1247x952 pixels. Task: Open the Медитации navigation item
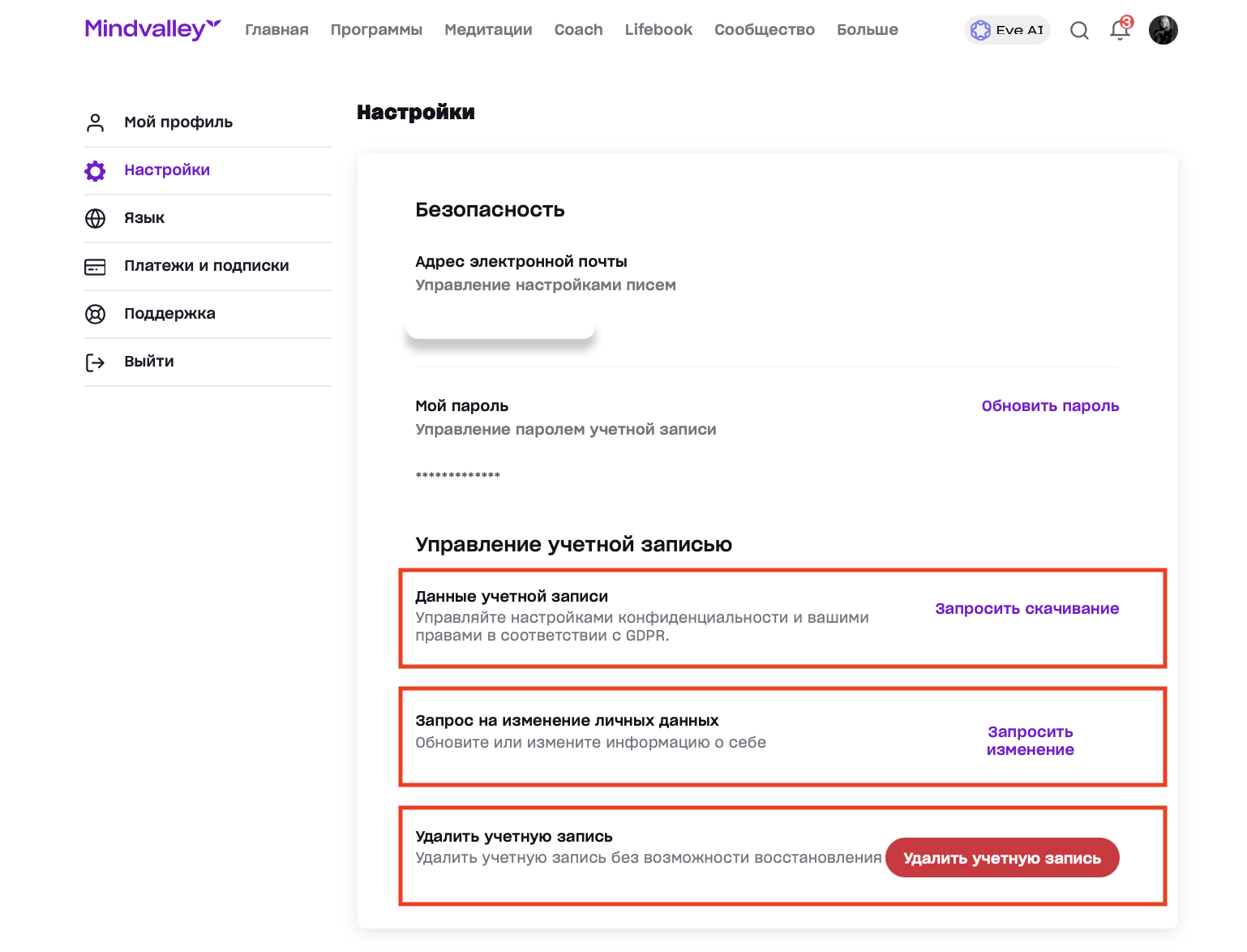click(488, 30)
